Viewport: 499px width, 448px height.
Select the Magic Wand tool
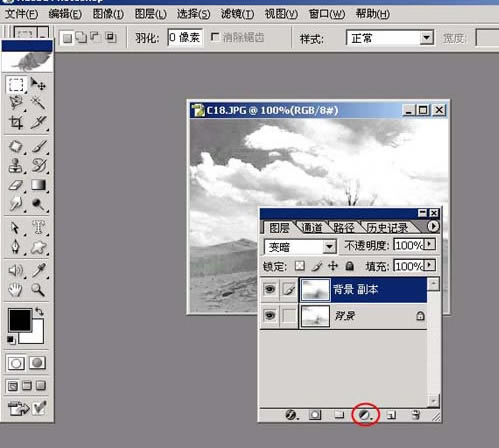coord(38,103)
